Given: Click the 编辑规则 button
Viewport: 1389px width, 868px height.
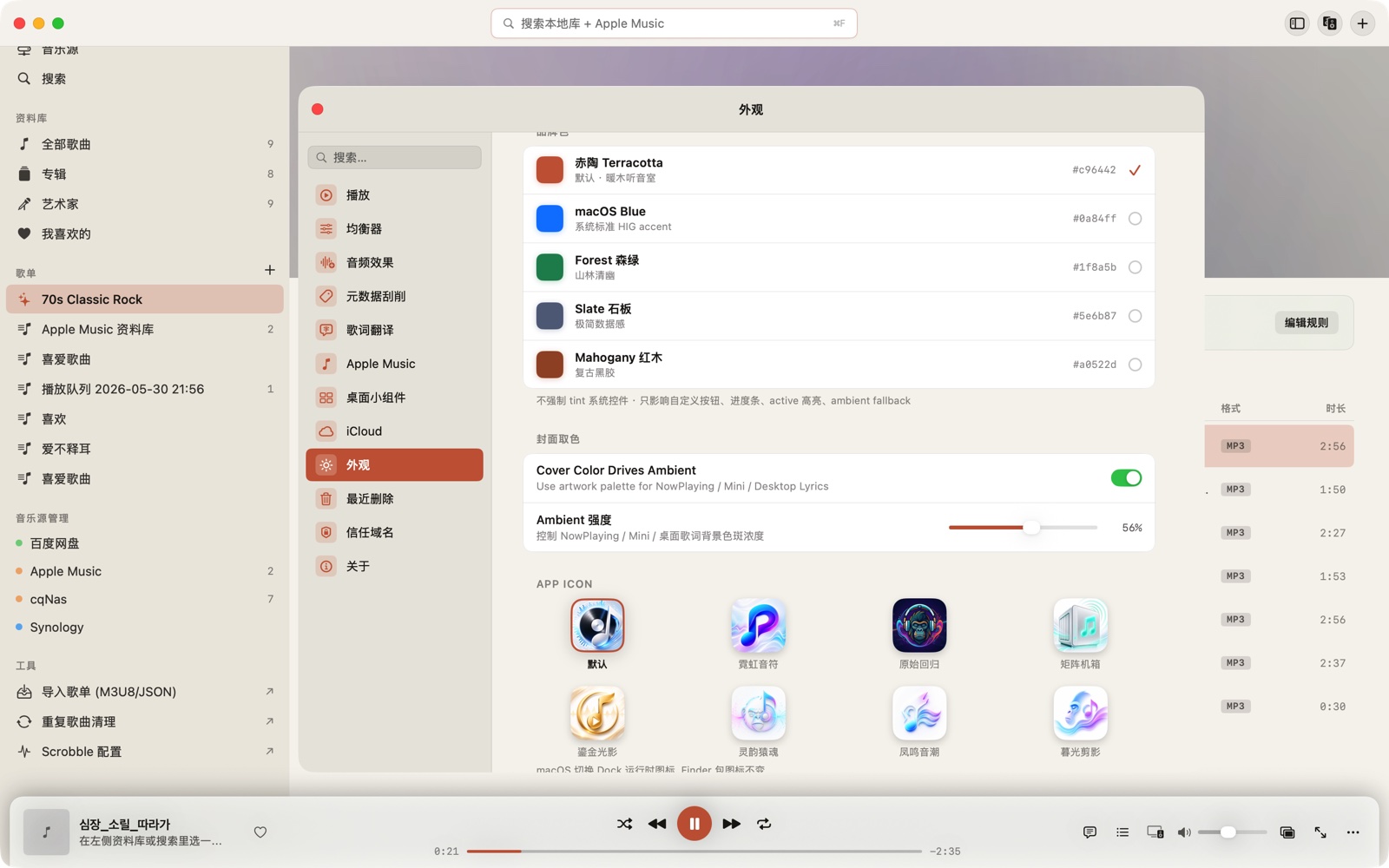Looking at the screenshot, I should (x=1307, y=323).
